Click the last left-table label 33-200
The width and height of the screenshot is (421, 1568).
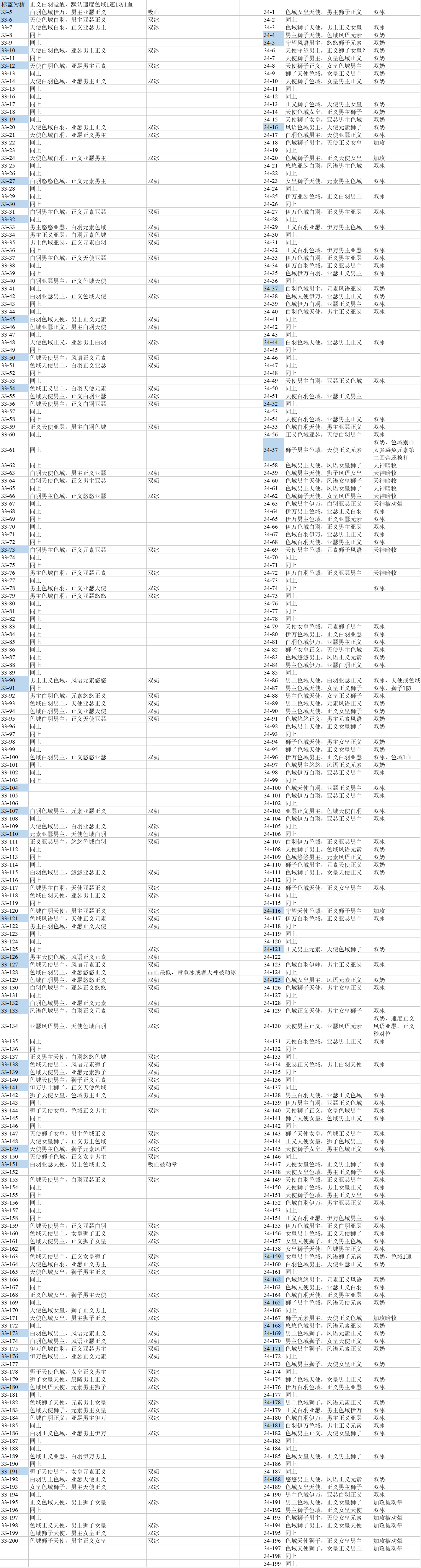(14, 1541)
